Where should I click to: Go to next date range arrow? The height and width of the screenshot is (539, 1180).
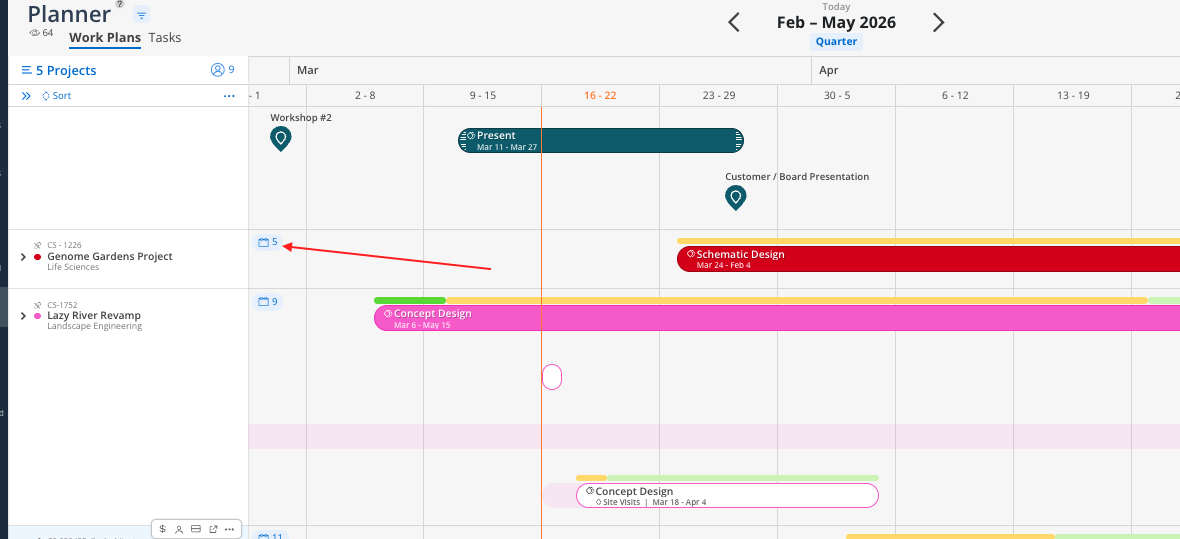tap(938, 23)
